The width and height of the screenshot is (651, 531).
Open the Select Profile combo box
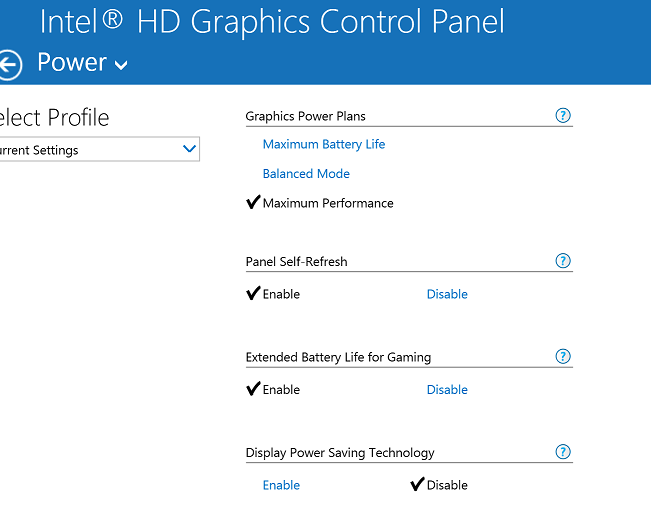click(x=100, y=149)
